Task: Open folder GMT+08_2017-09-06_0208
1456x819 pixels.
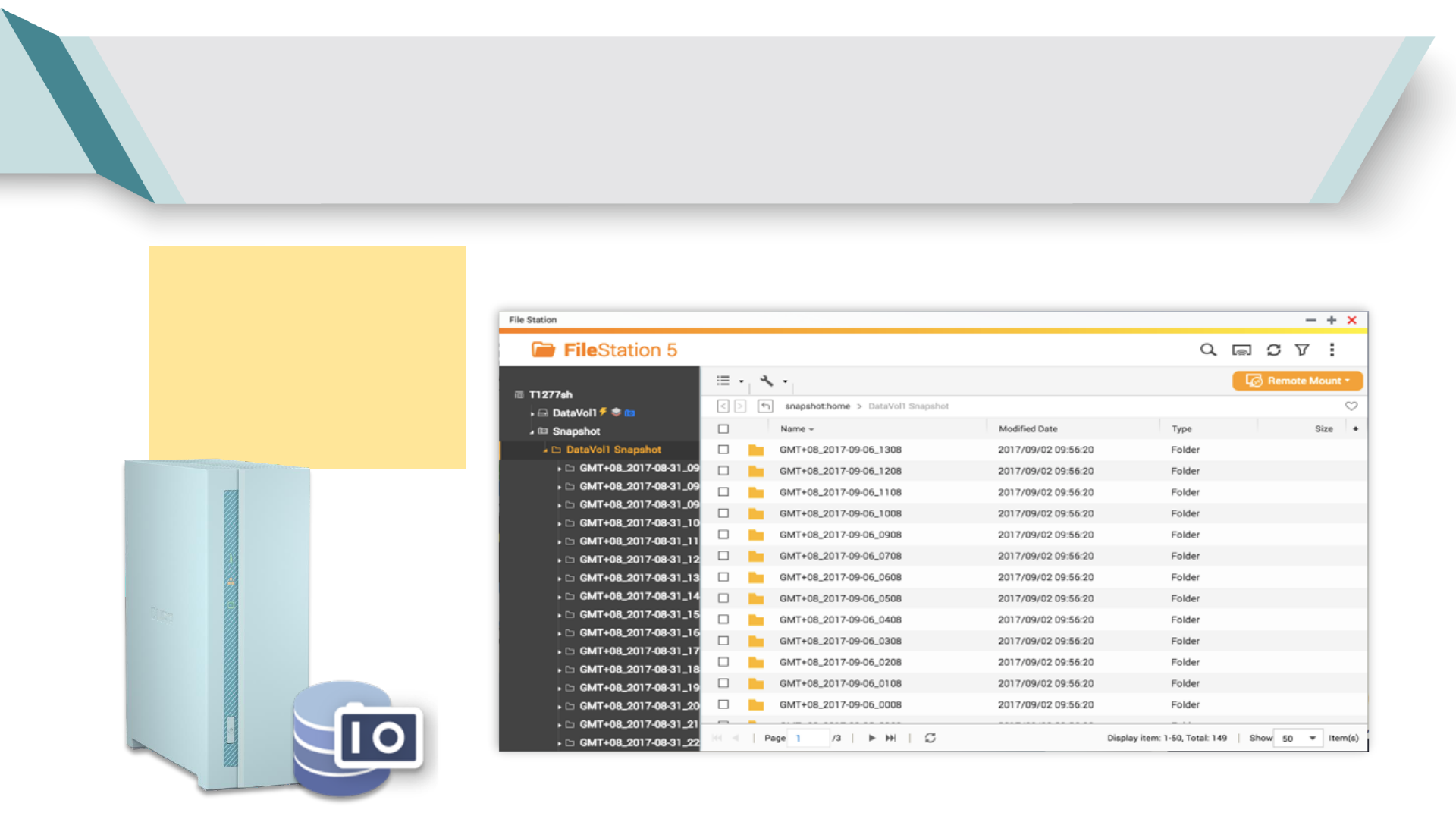Action: 840,662
